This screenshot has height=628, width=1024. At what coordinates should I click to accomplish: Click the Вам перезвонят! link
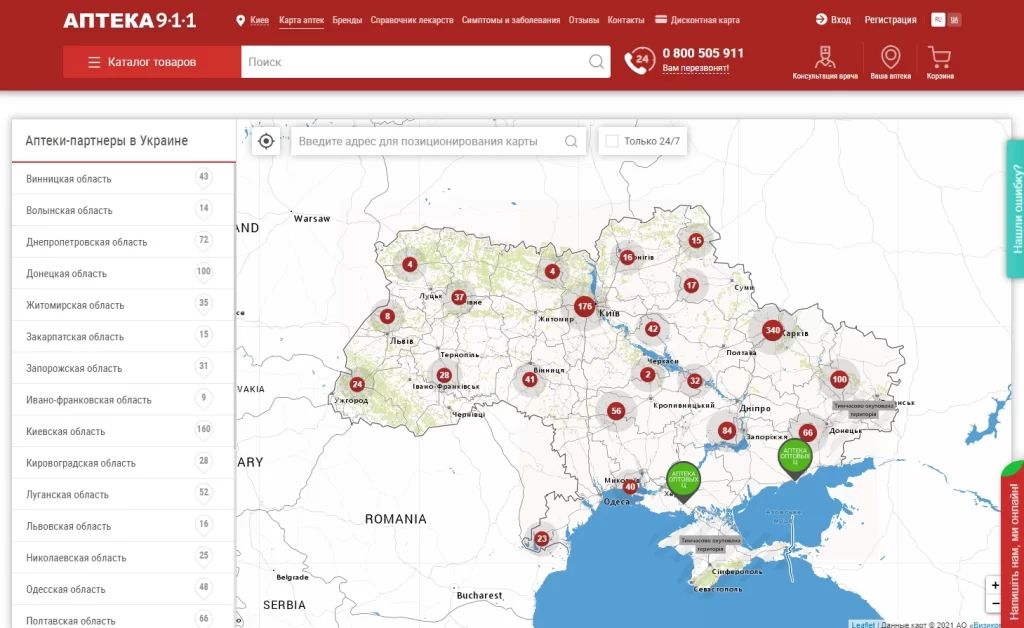click(696, 68)
